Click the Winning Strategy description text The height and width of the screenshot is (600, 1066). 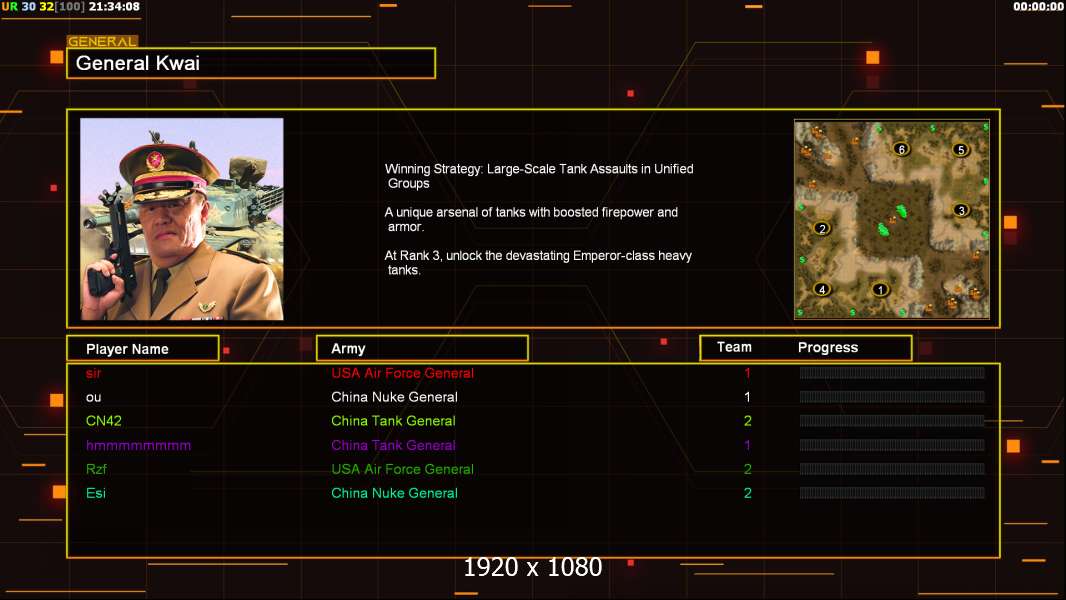click(x=539, y=176)
